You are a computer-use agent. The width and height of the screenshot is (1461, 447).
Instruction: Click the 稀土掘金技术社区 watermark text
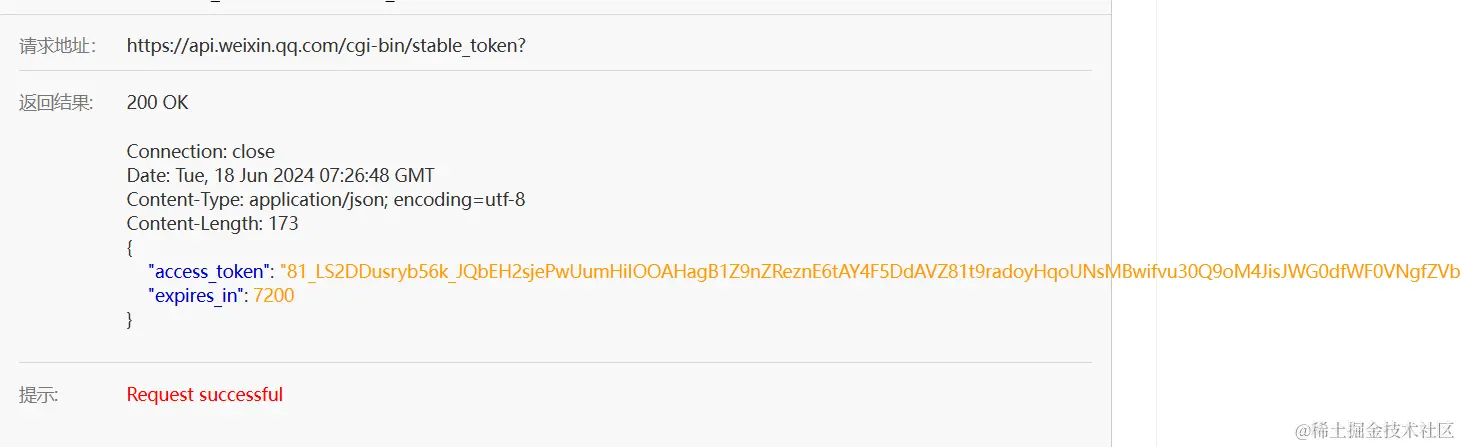pos(1384,430)
